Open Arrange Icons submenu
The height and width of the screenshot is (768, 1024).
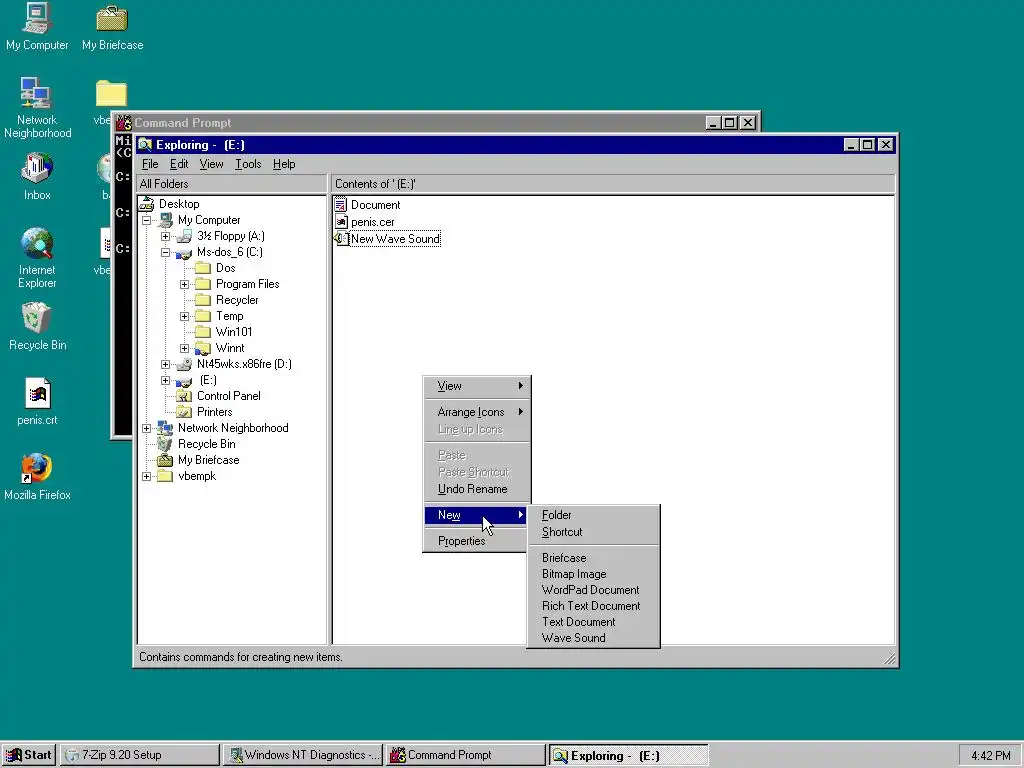point(476,412)
